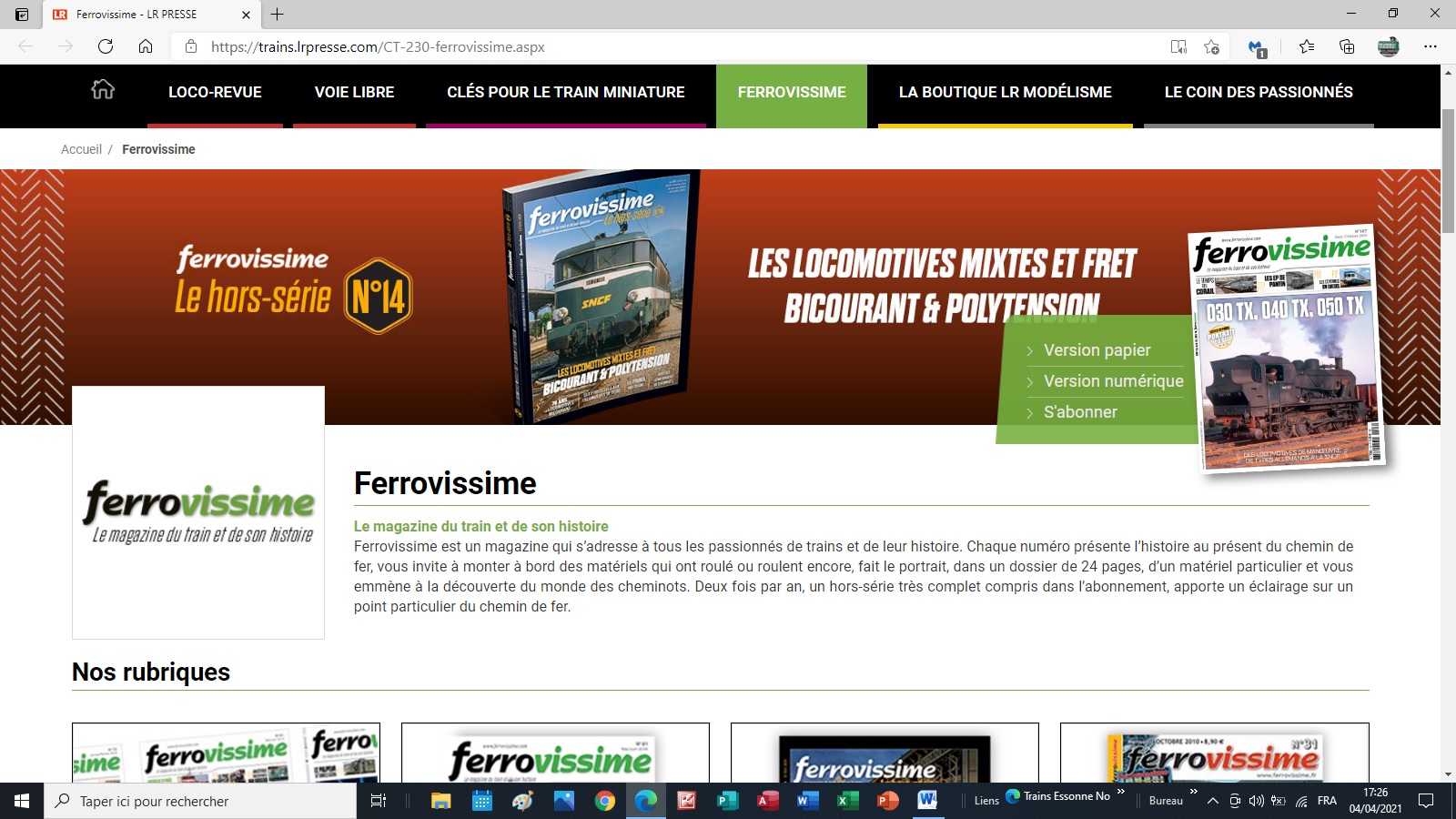Open a new browser tab
The image size is (1456, 819).
click(278, 15)
